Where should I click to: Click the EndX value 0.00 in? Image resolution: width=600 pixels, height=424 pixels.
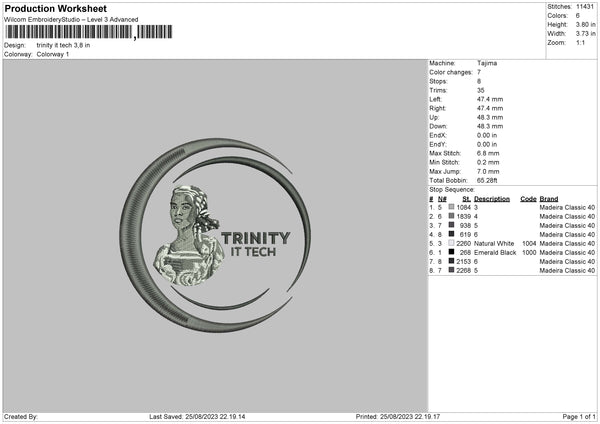[x=487, y=135]
